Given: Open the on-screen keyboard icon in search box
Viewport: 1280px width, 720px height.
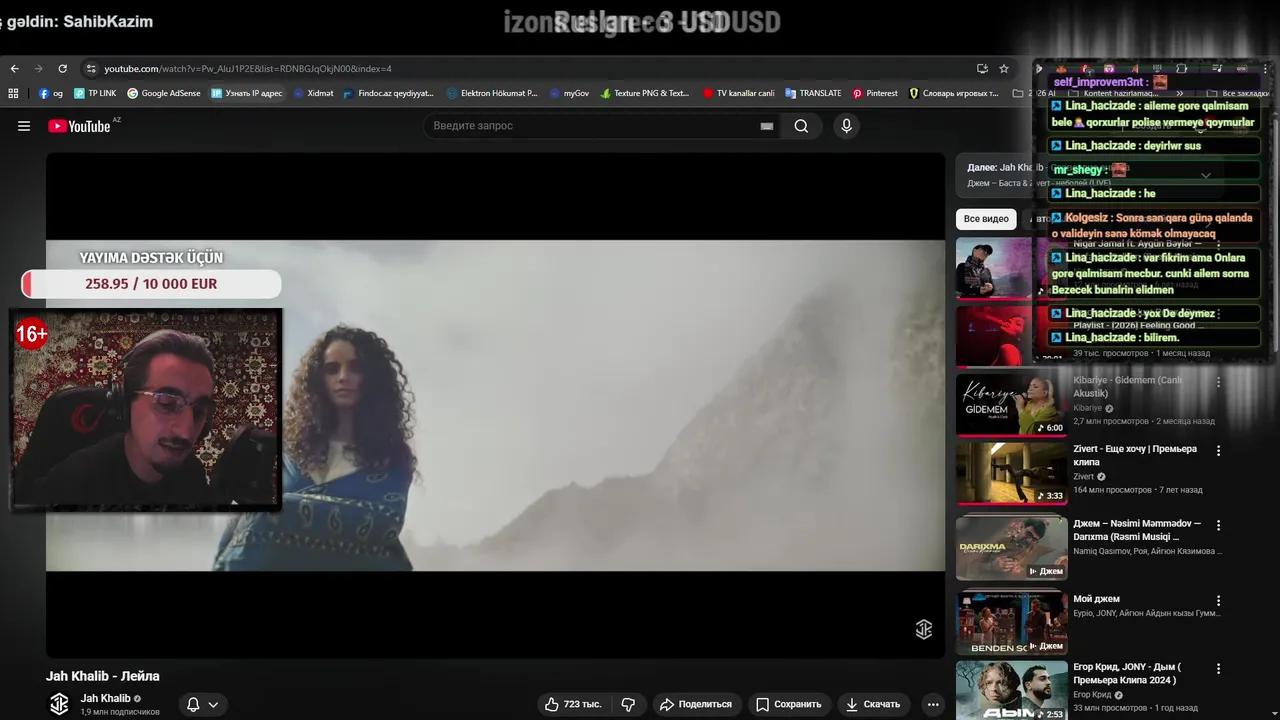Looking at the screenshot, I should (767, 126).
